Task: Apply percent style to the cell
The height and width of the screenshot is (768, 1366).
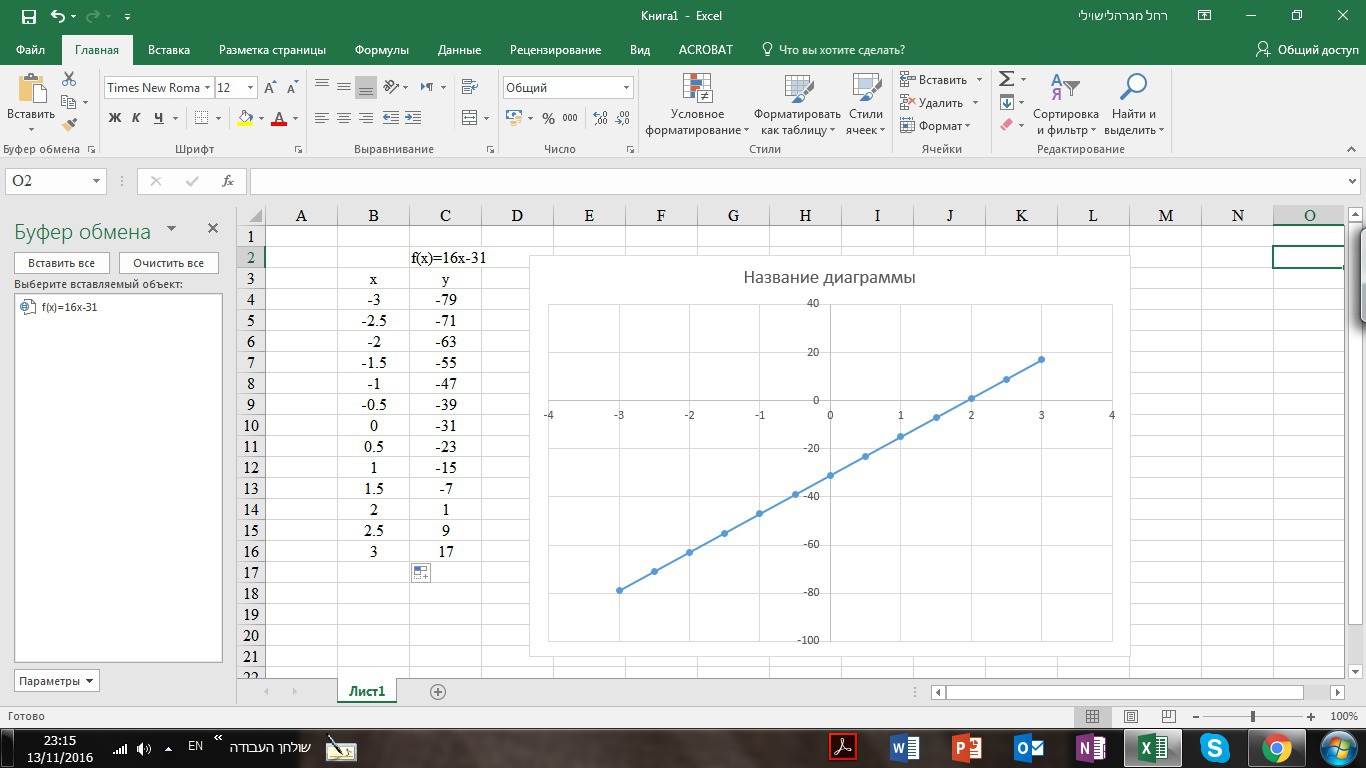Action: [x=548, y=118]
